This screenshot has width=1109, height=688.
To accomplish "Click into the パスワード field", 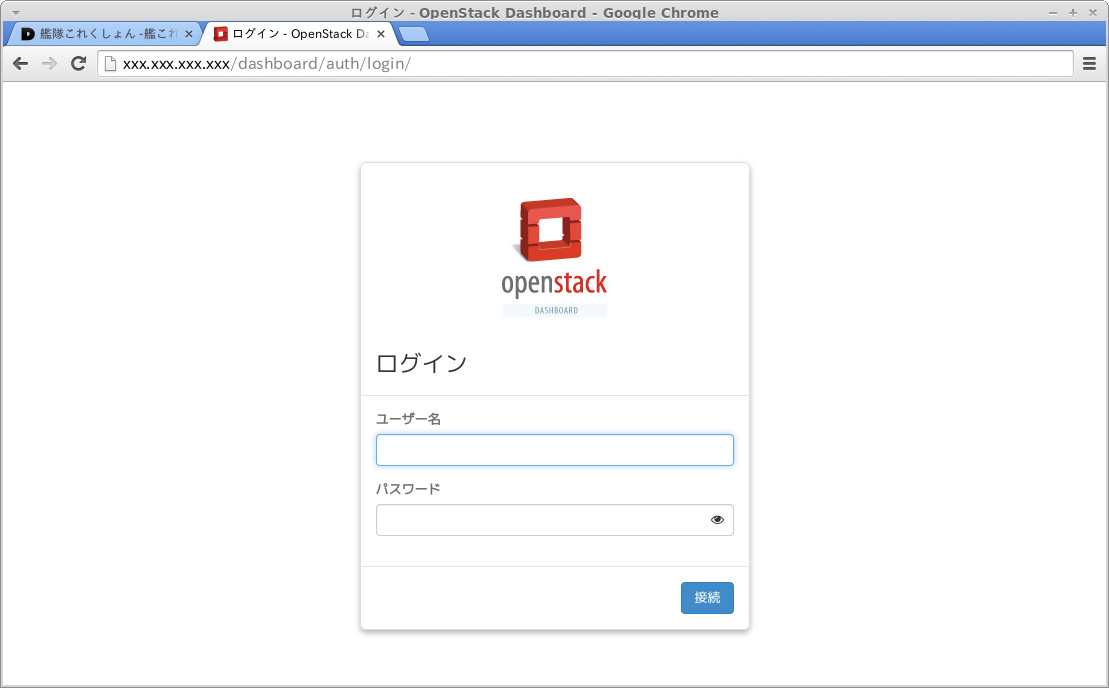I will click(540, 520).
